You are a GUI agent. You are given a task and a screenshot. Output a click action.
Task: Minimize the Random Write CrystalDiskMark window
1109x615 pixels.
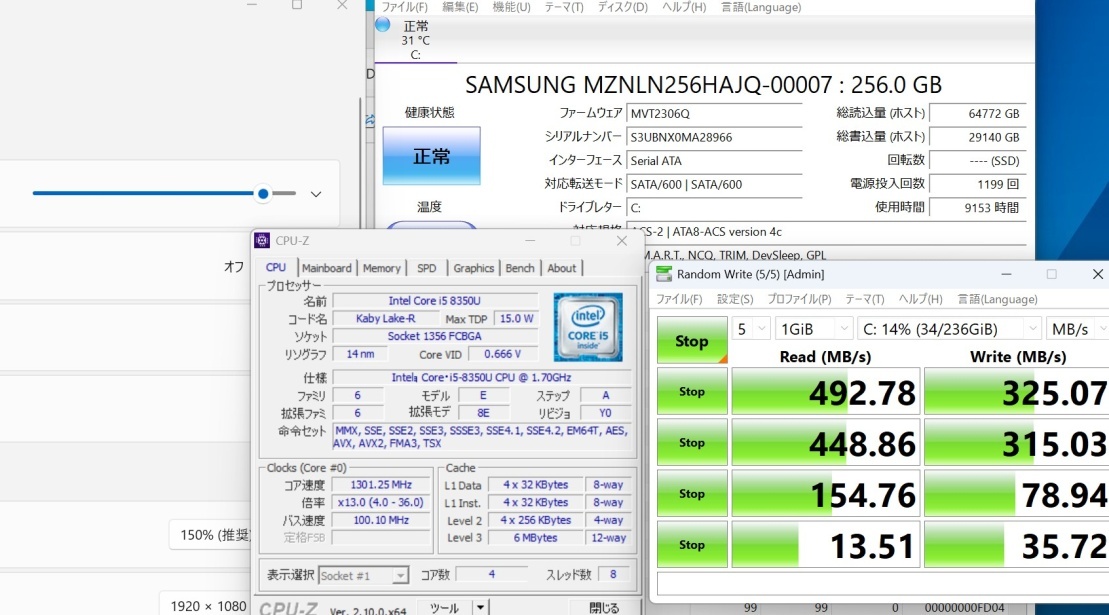point(1006,274)
